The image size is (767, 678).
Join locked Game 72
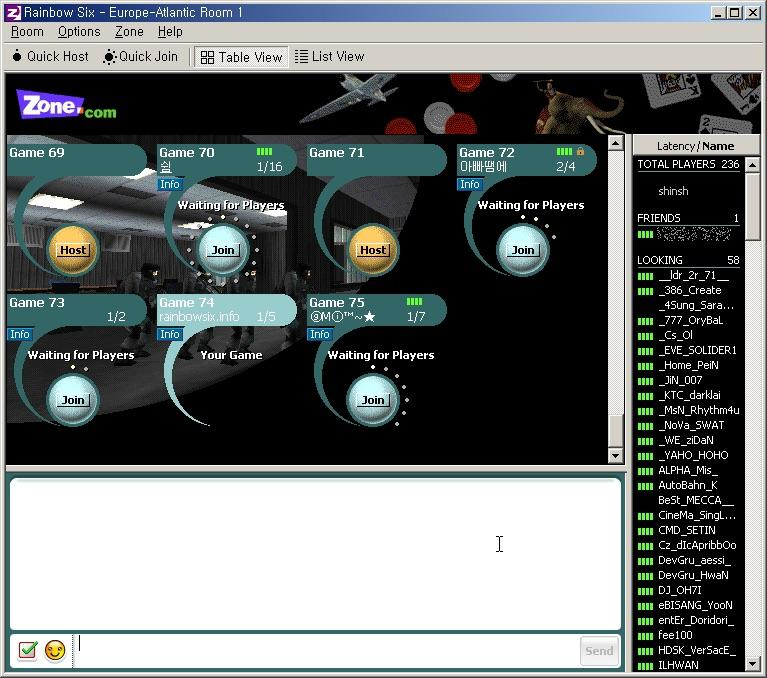click(522, 250)
